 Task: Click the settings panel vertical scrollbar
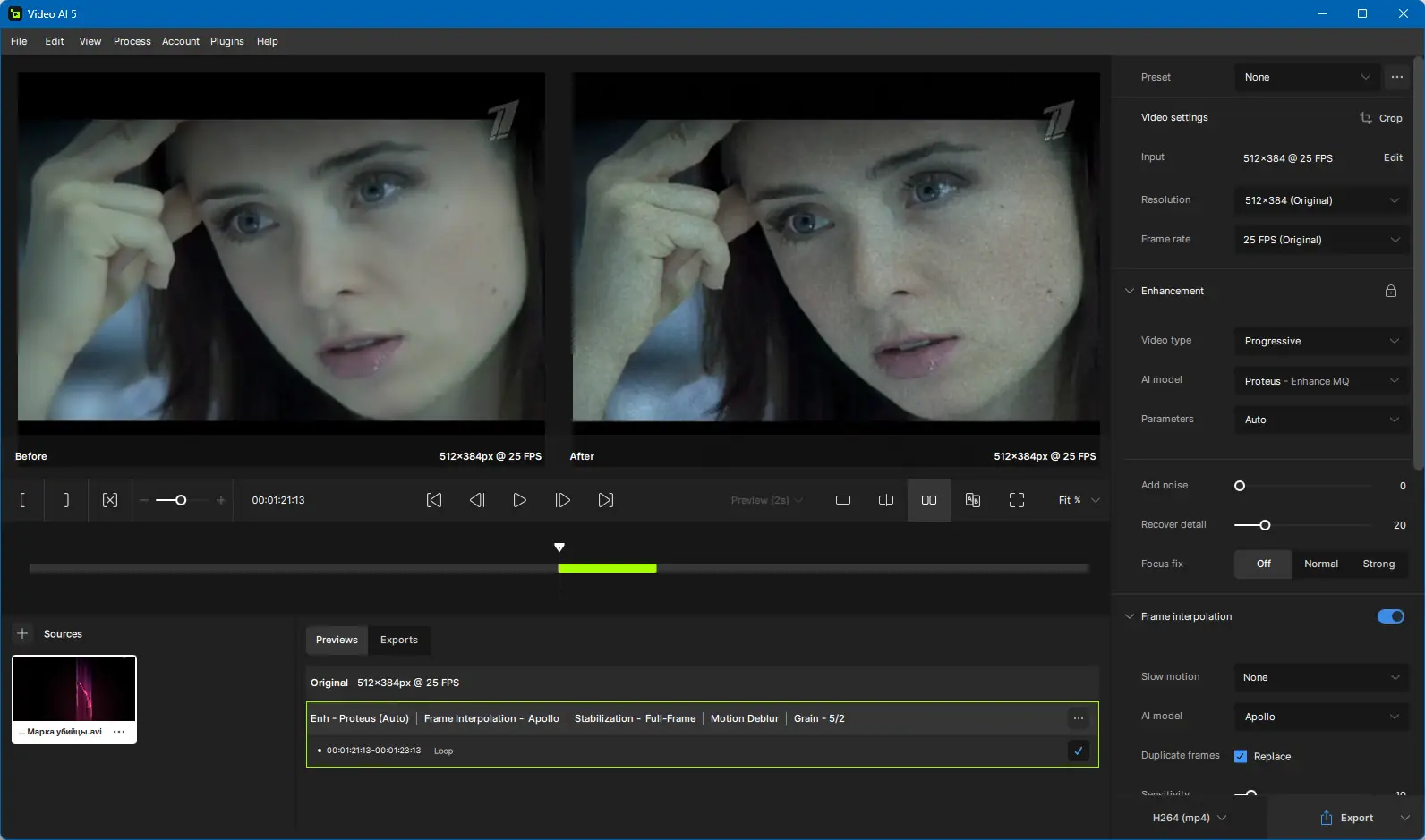tap(1419, 263)
